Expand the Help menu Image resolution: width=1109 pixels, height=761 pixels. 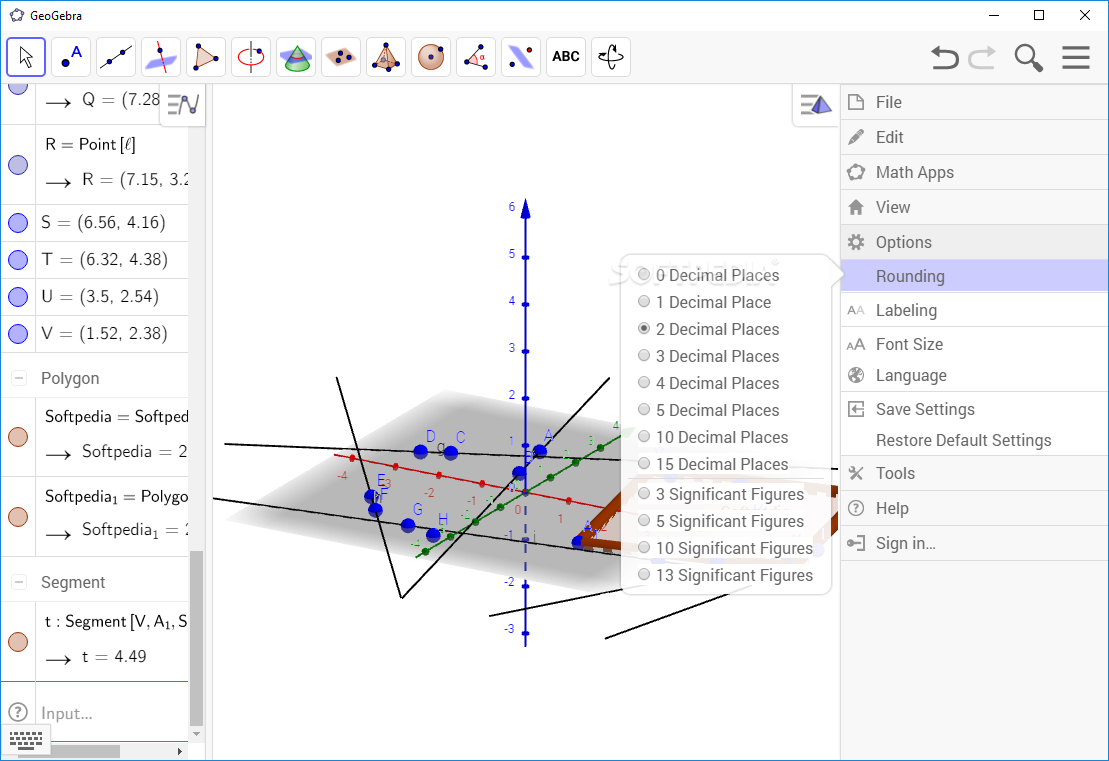click(975, 509)
